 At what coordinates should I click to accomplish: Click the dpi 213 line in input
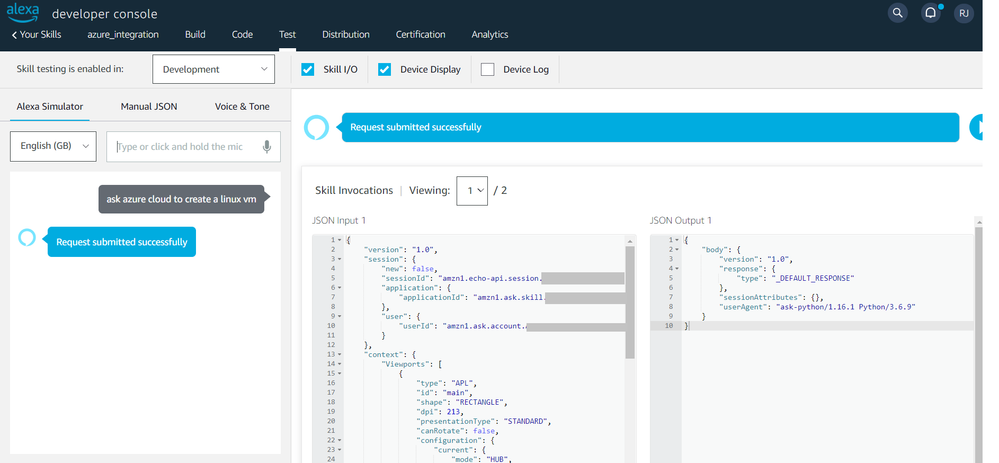[x=440, y=411]
